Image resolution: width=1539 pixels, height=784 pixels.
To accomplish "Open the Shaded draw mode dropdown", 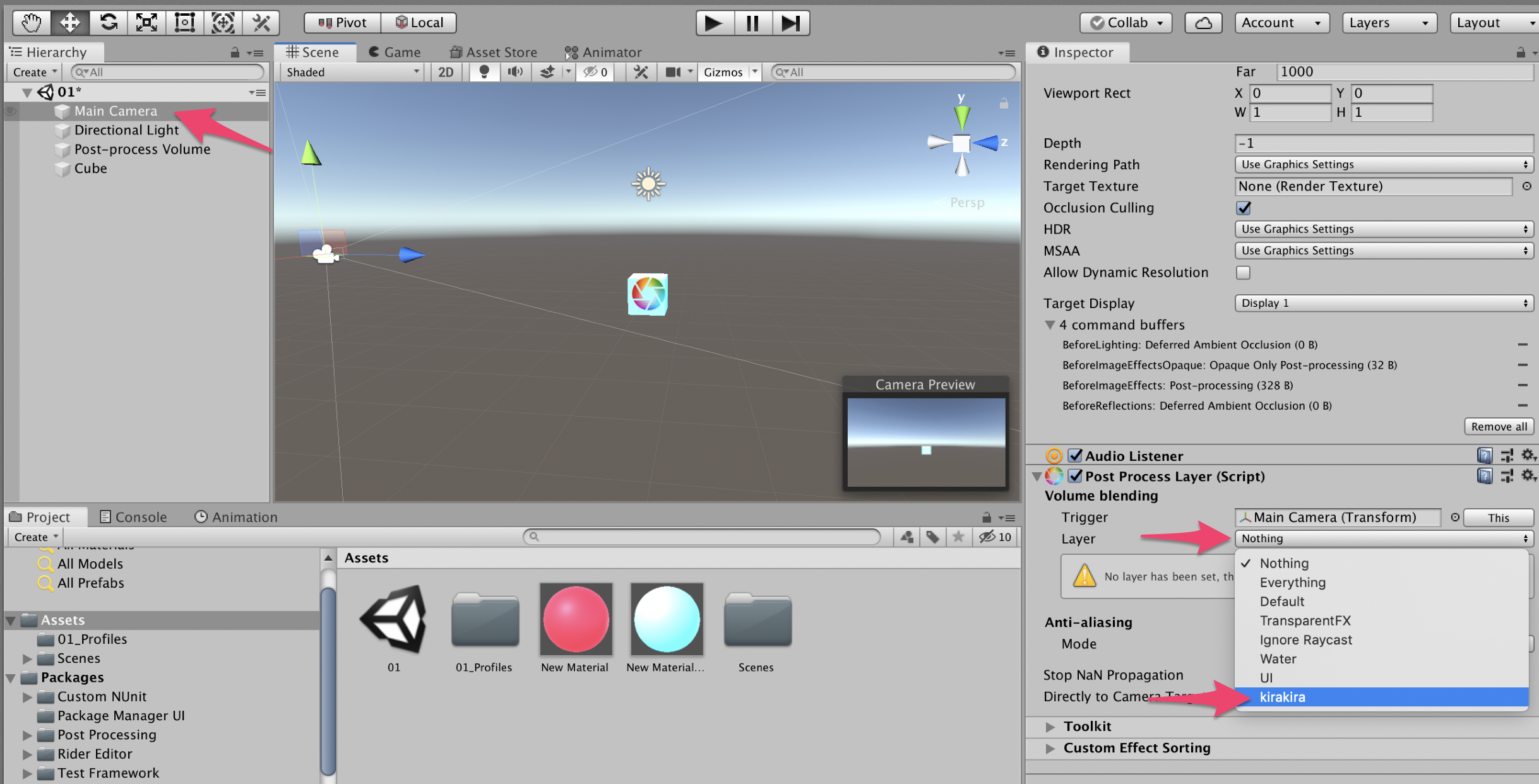I will pos(352,72).
